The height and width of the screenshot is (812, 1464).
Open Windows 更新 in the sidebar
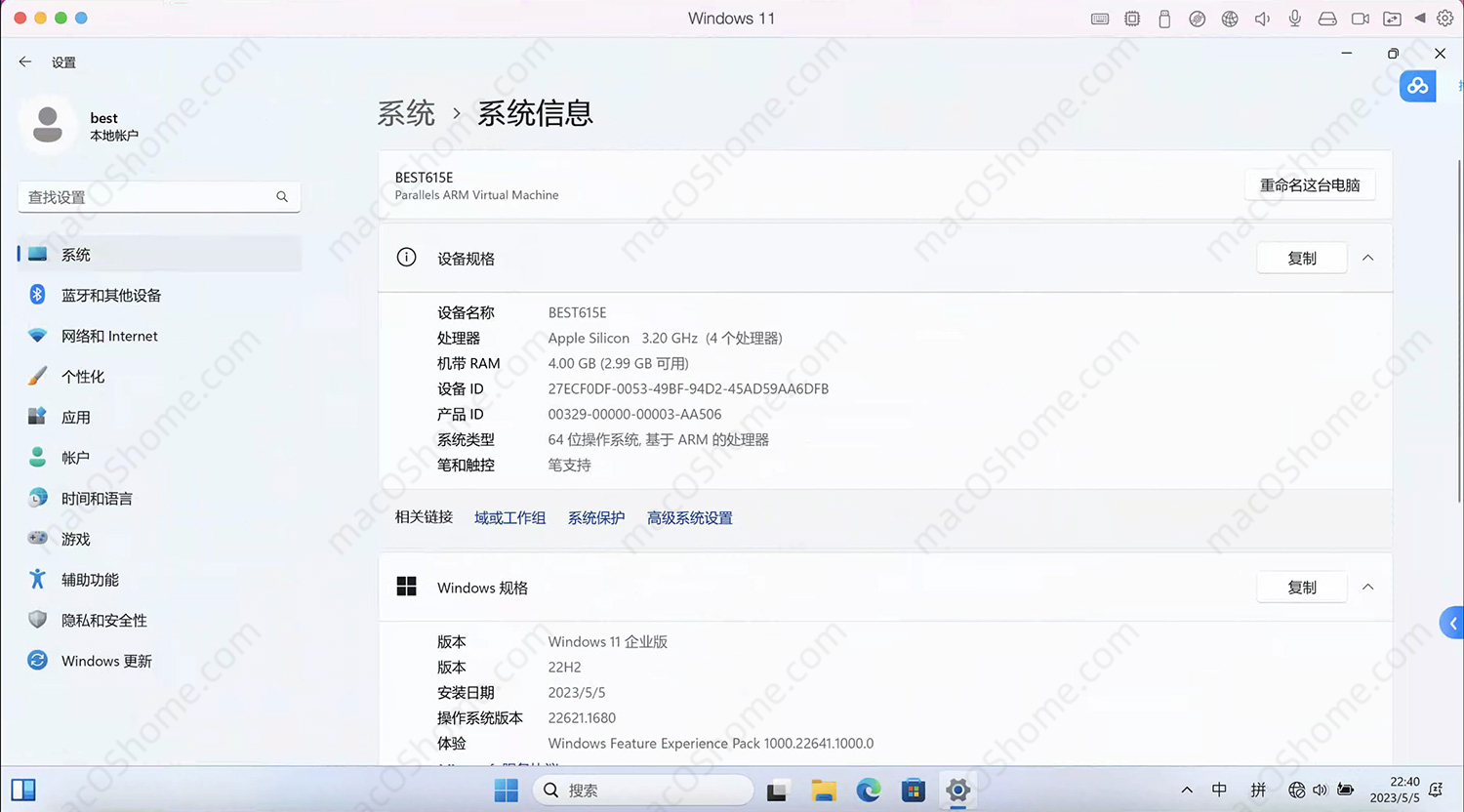160,661
